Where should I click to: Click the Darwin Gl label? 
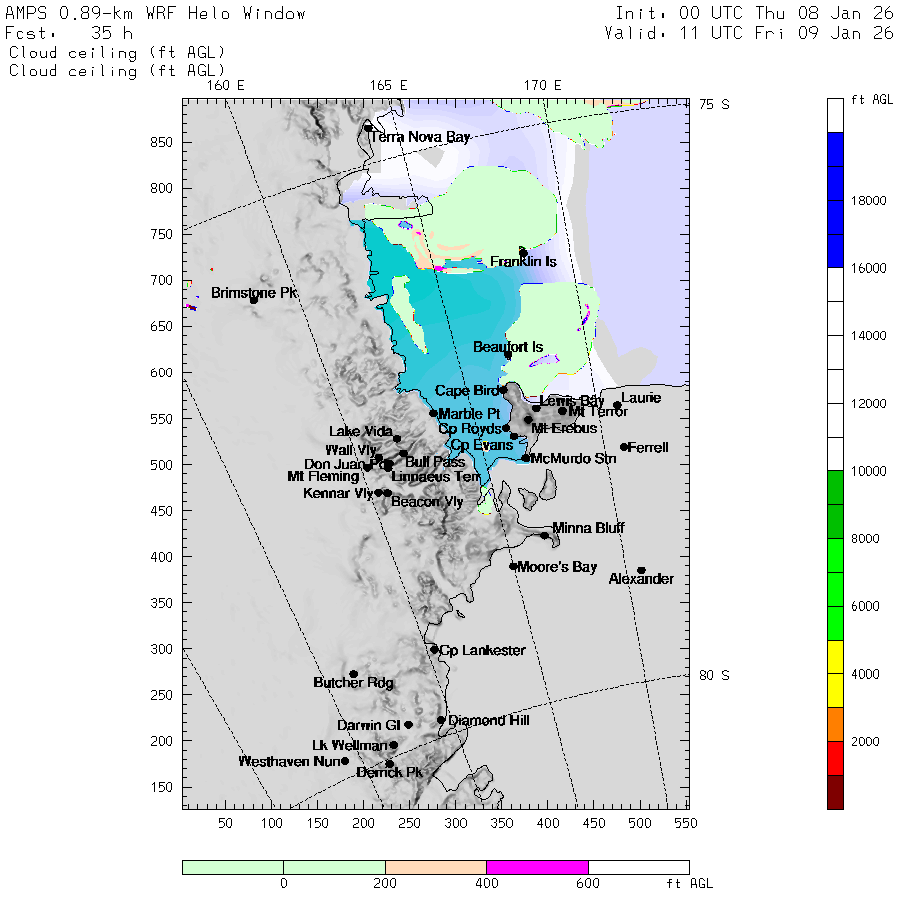tap(368, 725)
